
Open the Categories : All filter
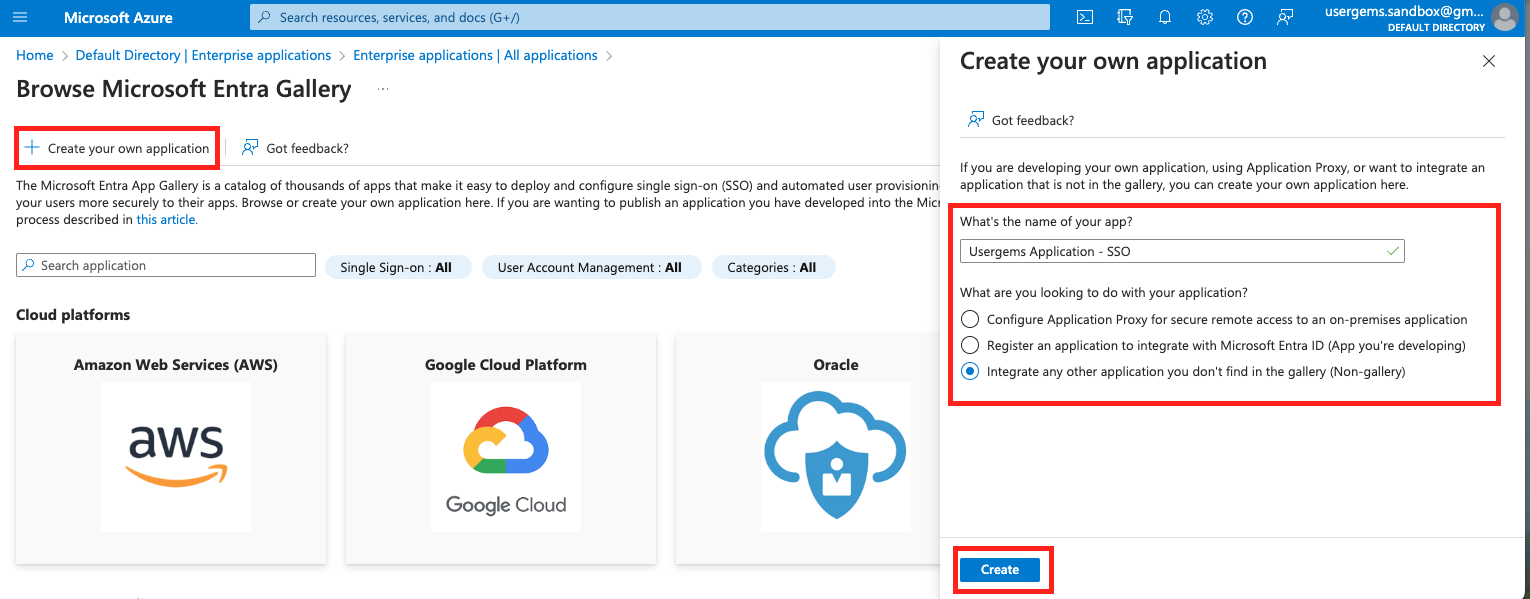click(774, 267)
